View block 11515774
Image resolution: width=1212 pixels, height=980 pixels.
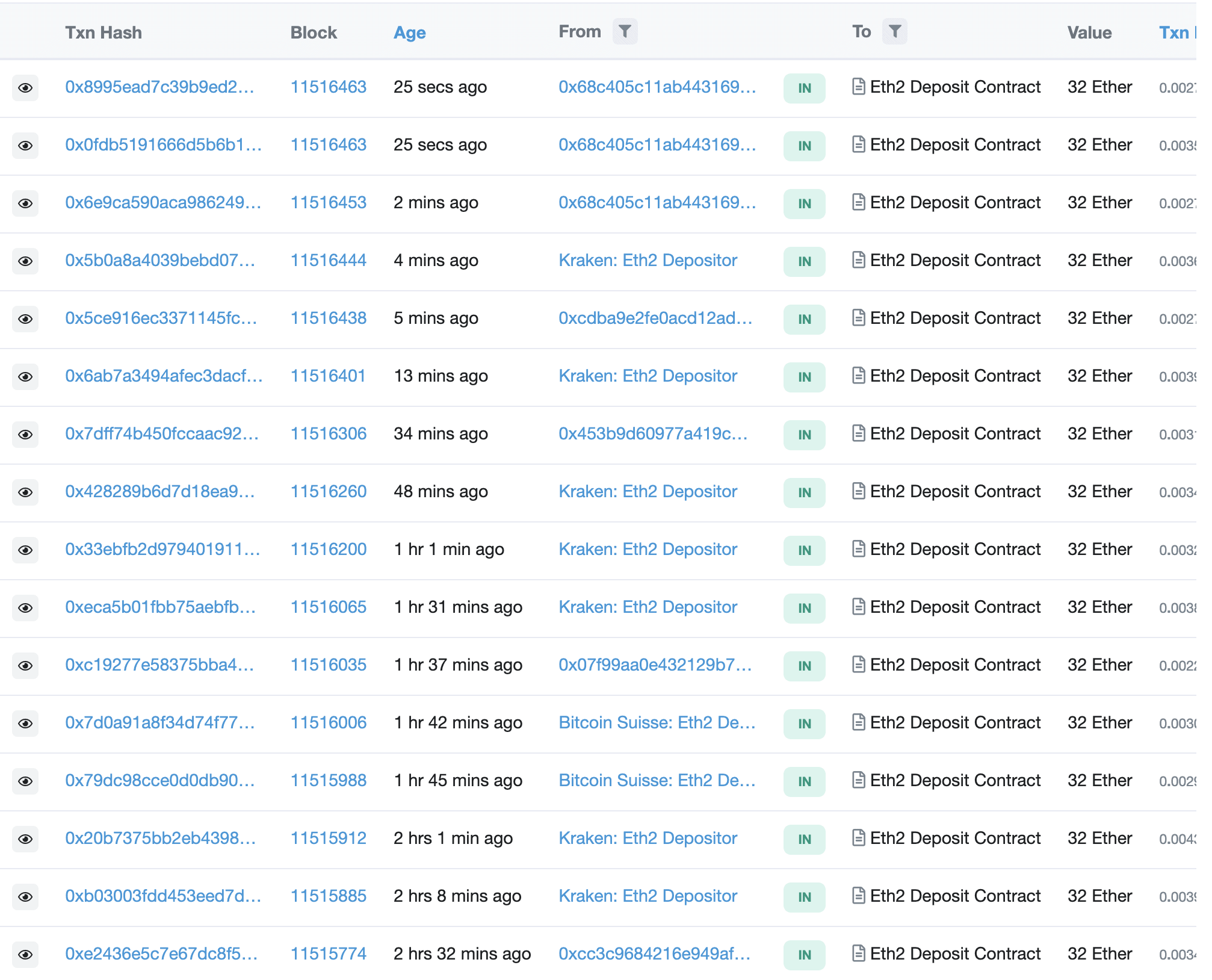pyautogui.click(x=329, y=954)
